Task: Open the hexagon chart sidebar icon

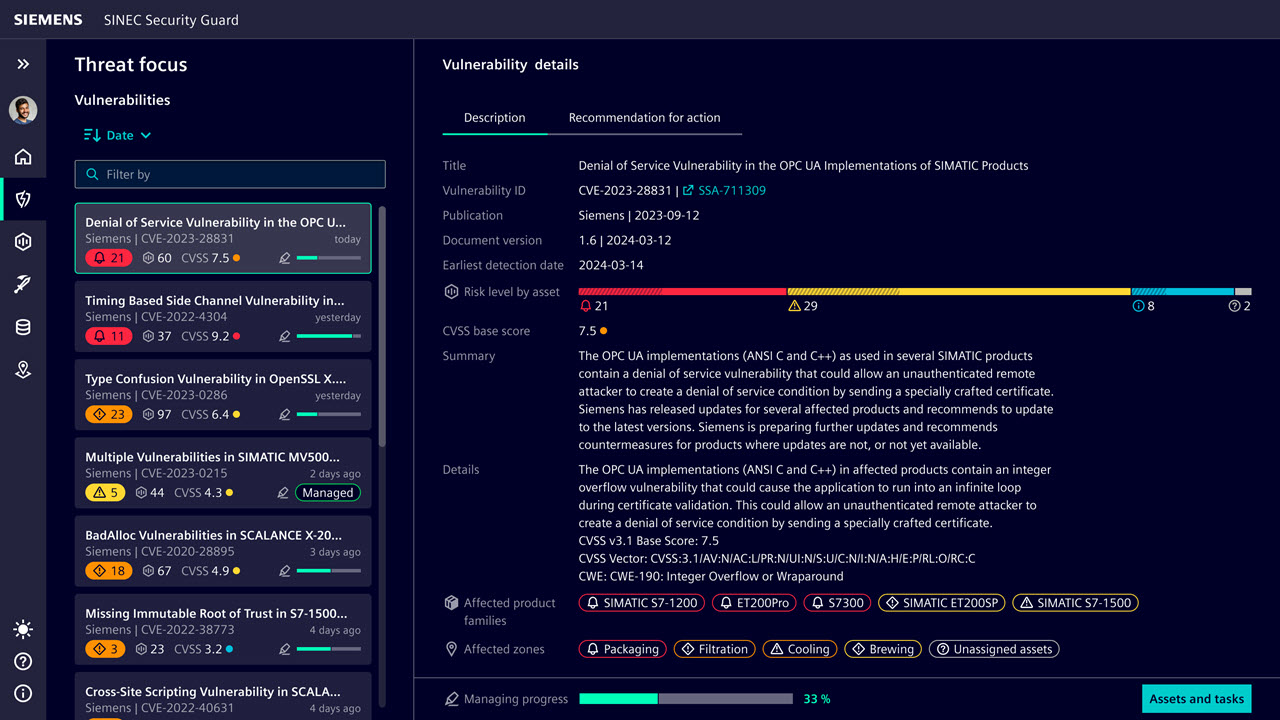Action: point(23,242)
